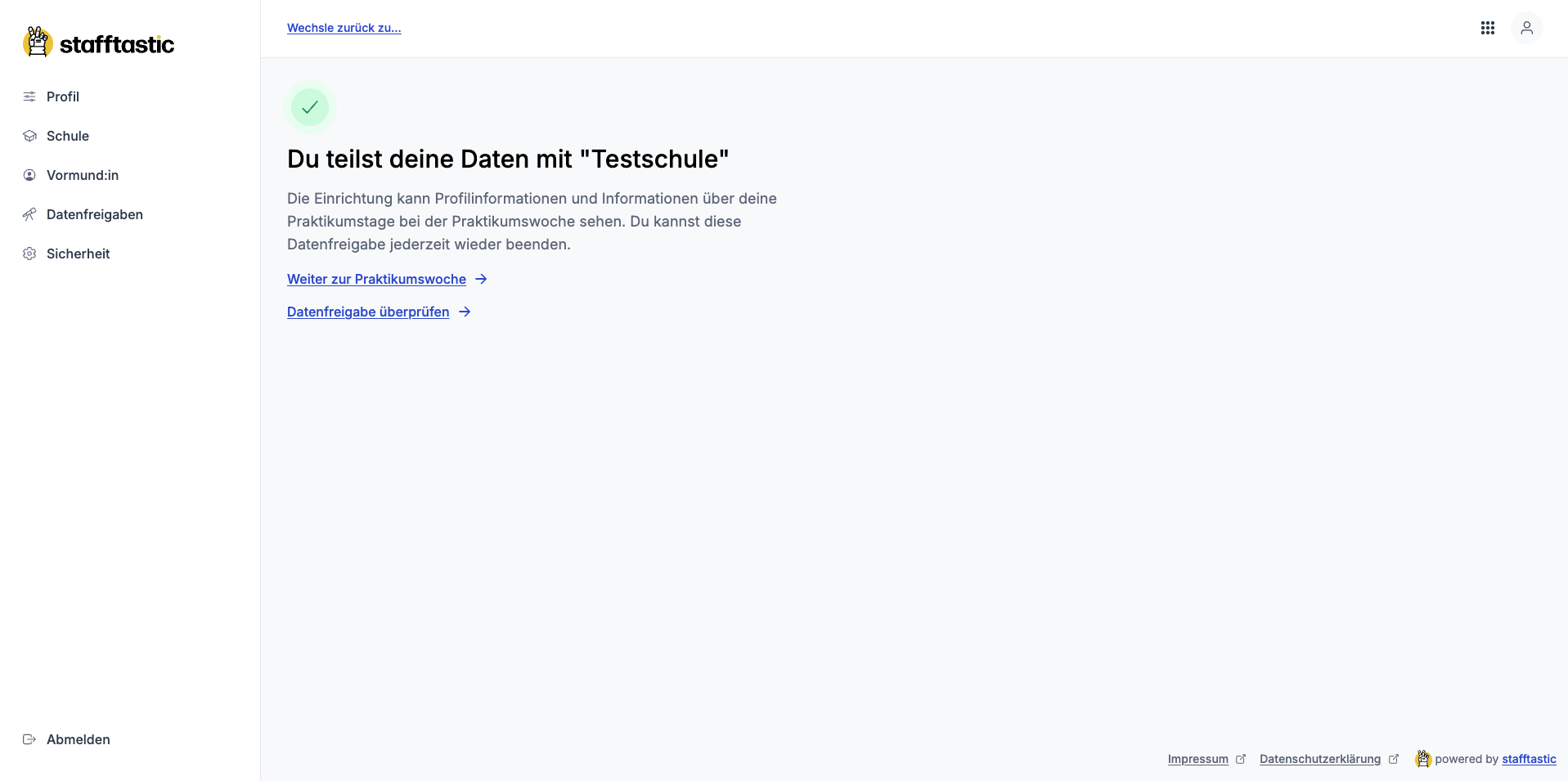Screen dimensions: 1568x781
Task: Click the Sicherheit gear icon
Action: point(29,254)
